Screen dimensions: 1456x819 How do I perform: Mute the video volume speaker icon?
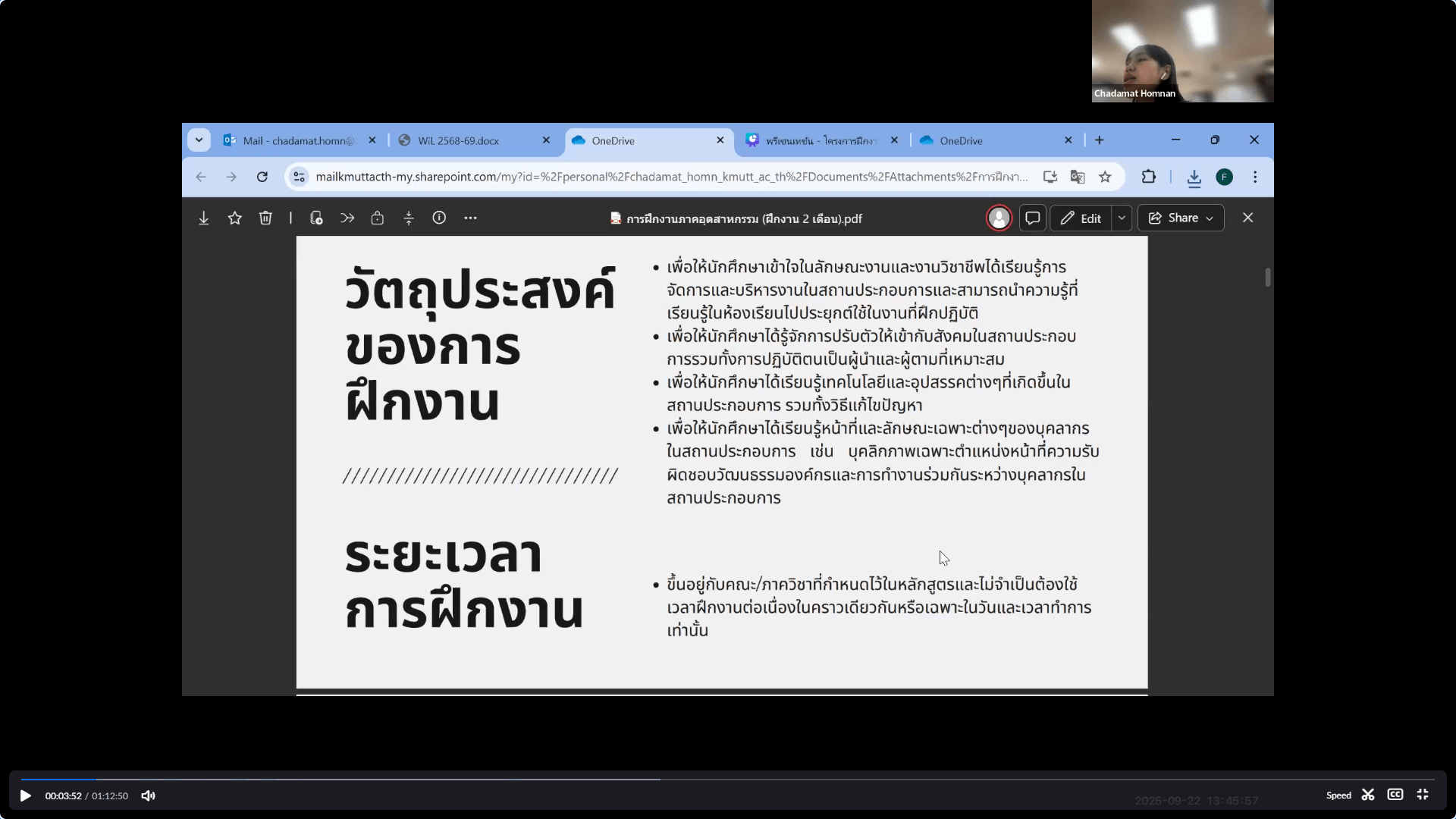(x=149, y=795)
